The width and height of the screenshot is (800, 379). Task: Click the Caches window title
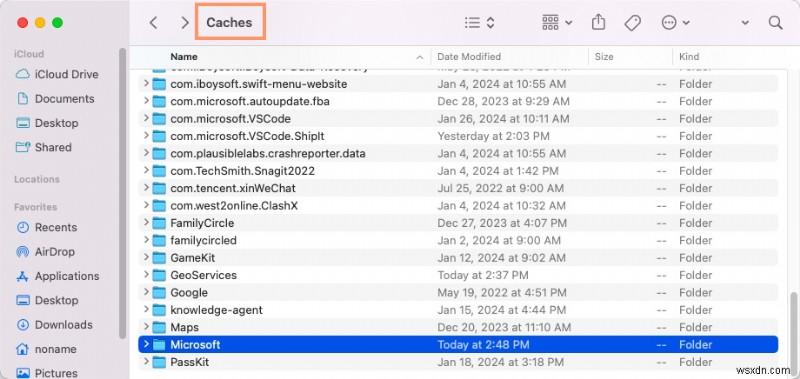229,22
